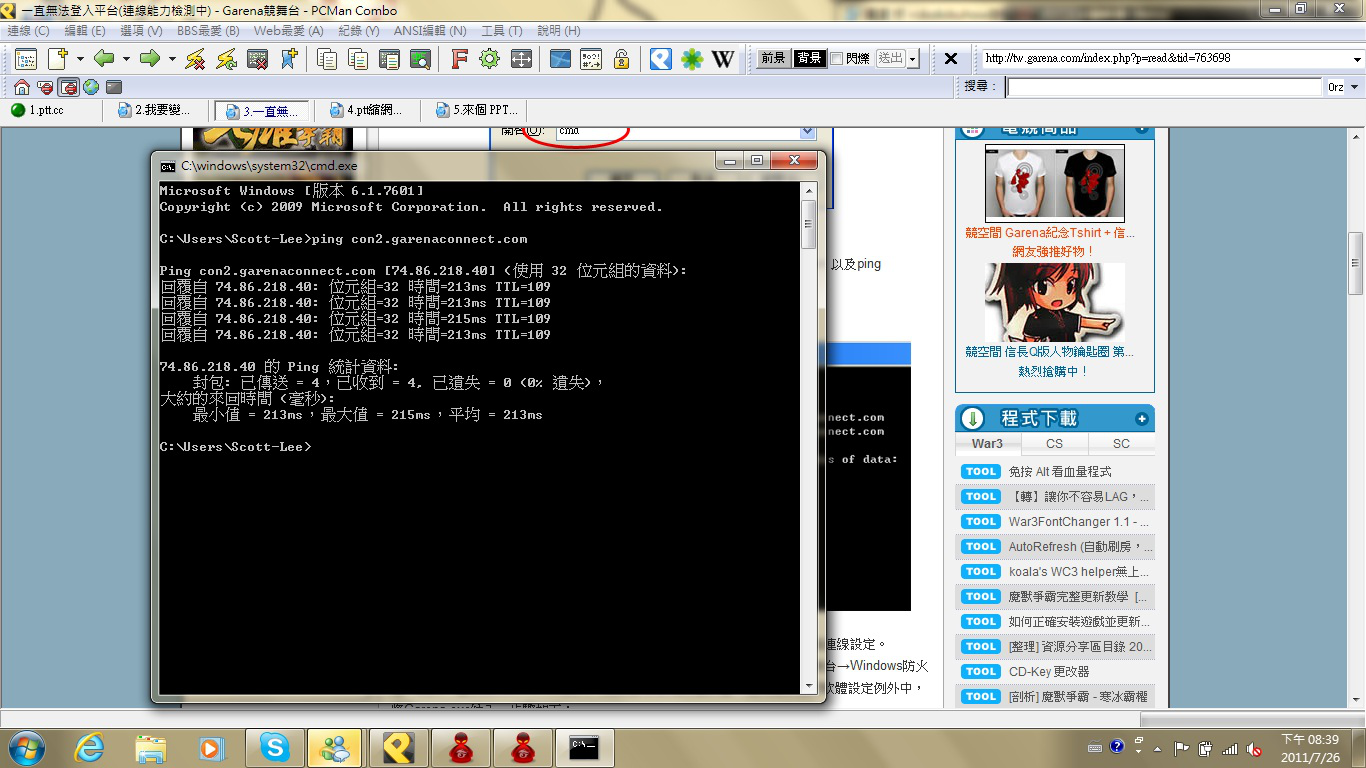Viewport: 1366px width, 768px height.
Task: Click the black X stop button
Action: coord(951,59)
